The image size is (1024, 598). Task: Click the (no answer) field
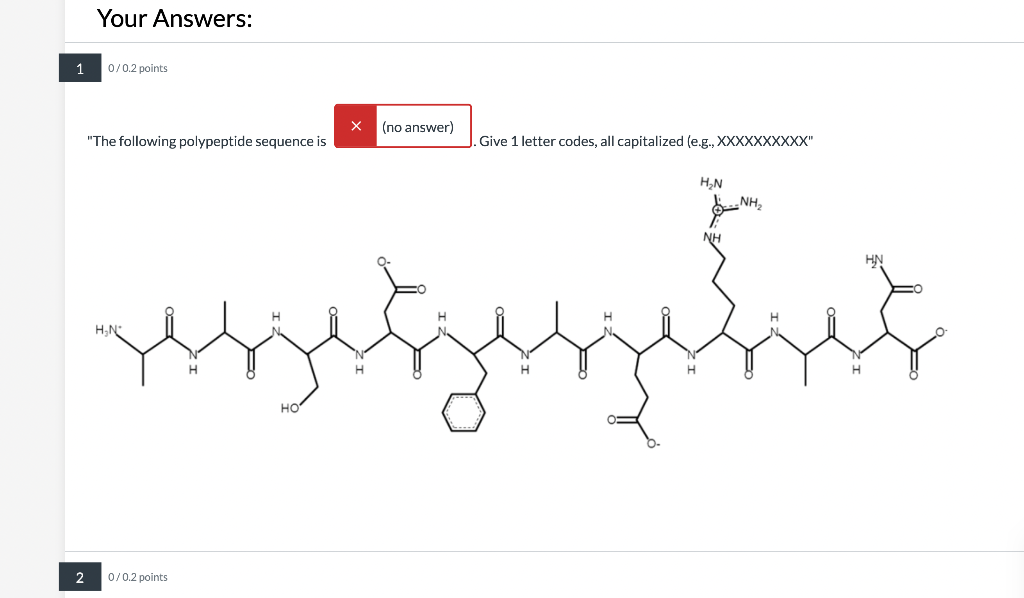(420, 125)
